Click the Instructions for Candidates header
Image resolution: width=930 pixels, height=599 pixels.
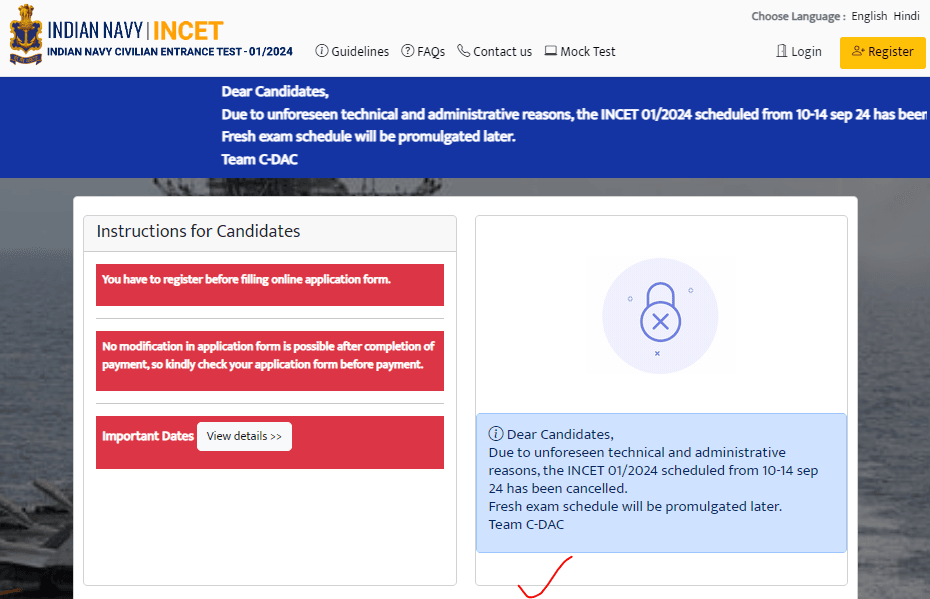(x=198, y=231)
